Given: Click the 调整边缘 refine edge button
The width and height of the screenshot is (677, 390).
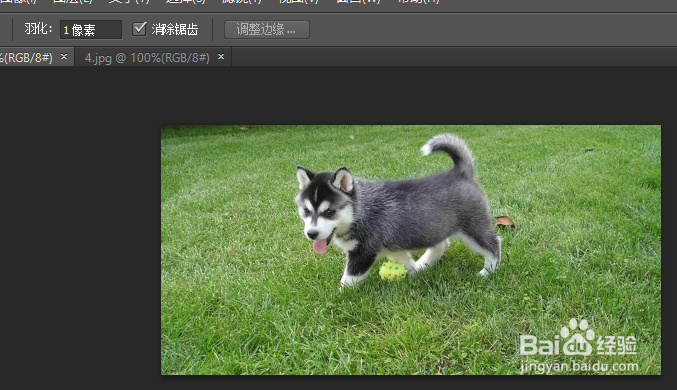Looking at the screenshot, I should pos(267,30).
